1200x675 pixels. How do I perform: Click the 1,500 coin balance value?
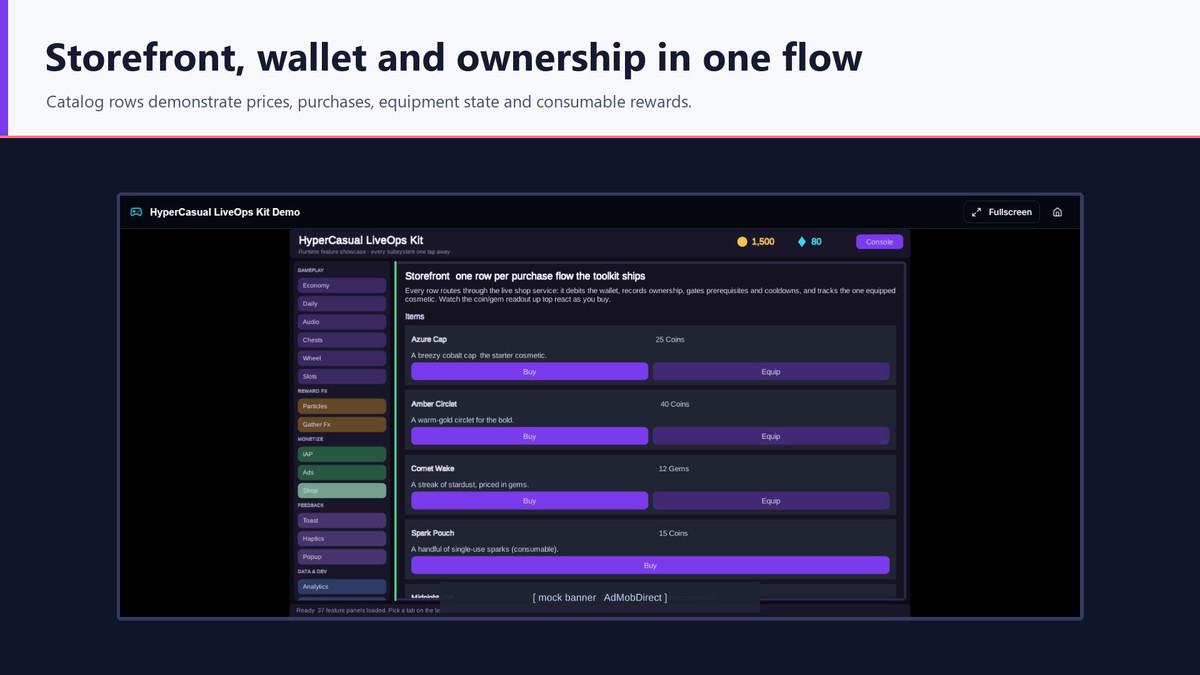point(763,242)
